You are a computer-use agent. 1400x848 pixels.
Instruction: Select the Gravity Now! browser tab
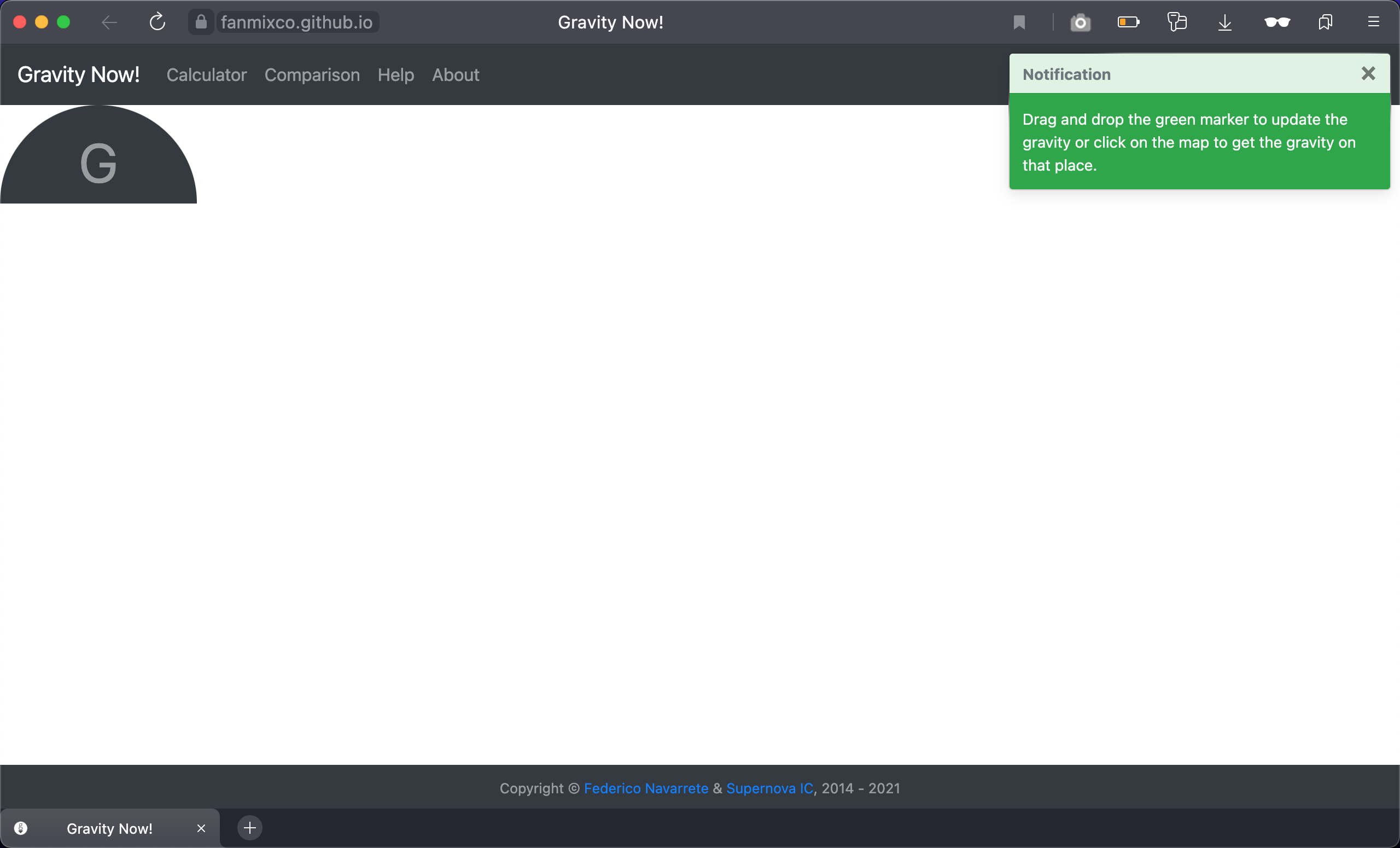(x=110, y=828)
